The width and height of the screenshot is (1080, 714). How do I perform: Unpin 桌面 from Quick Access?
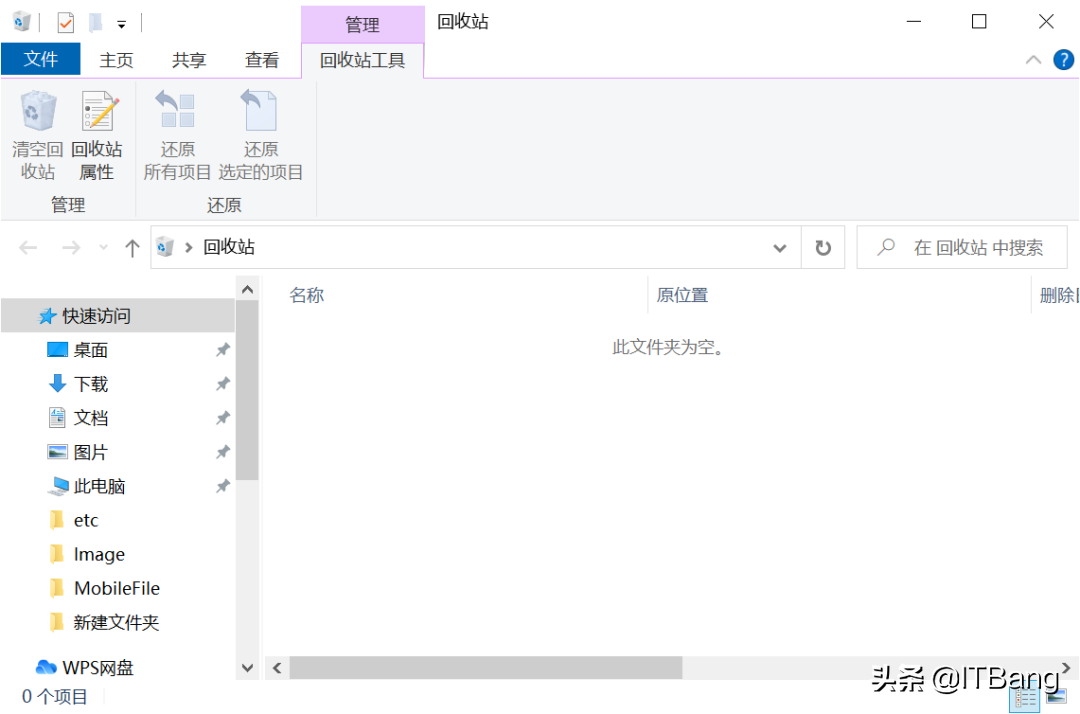pyautogui.click(x=223, y=350)
